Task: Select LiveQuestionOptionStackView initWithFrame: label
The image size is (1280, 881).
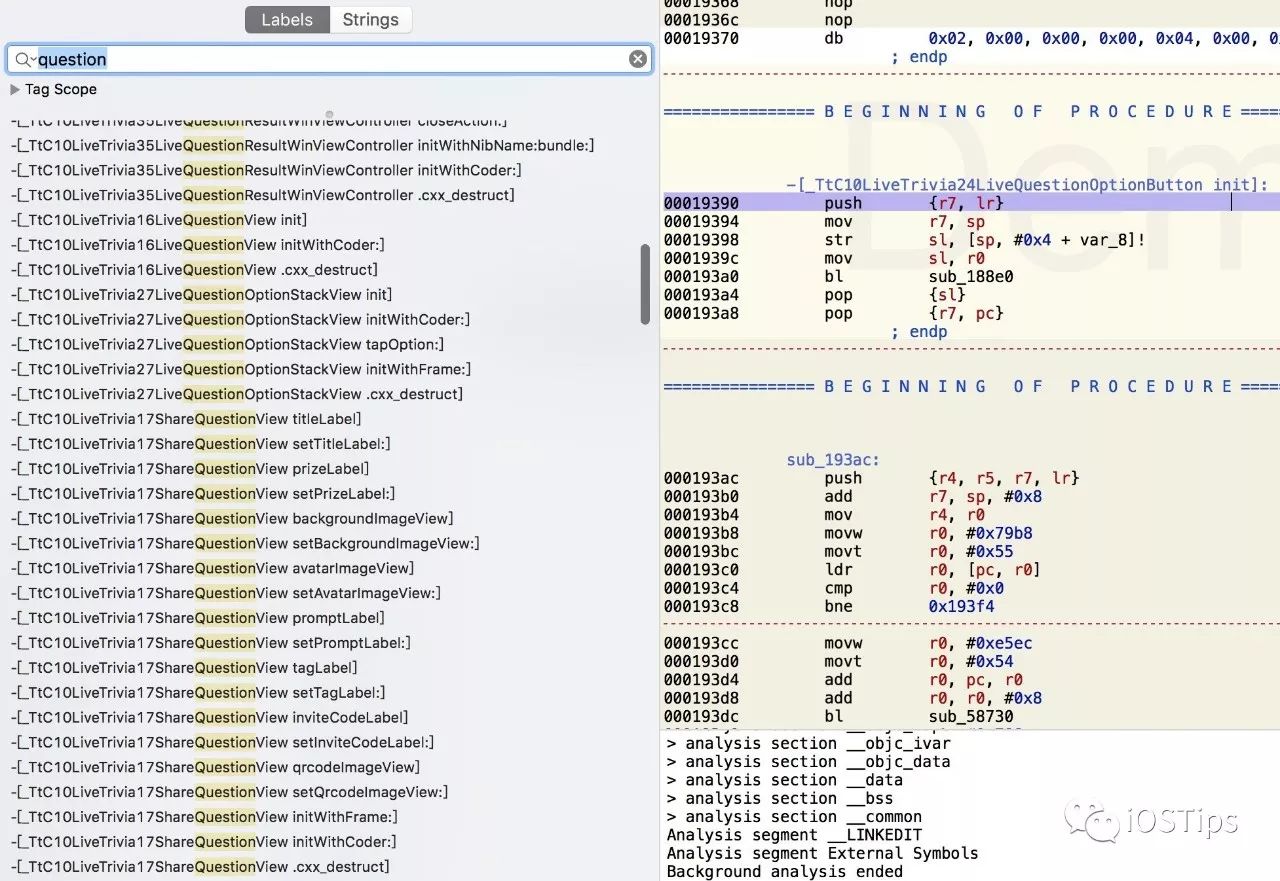Action: (x=241, y=369)
